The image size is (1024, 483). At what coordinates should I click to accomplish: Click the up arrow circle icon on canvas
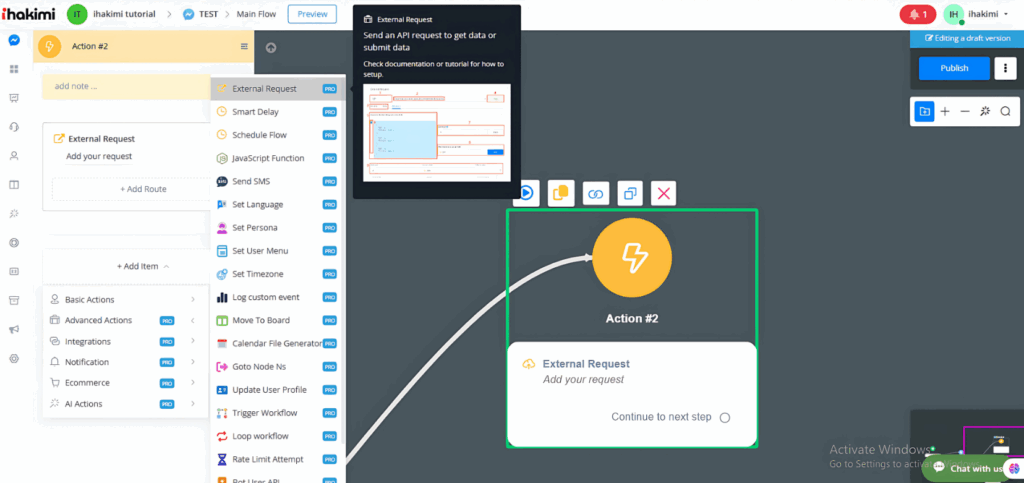[271, 47]
